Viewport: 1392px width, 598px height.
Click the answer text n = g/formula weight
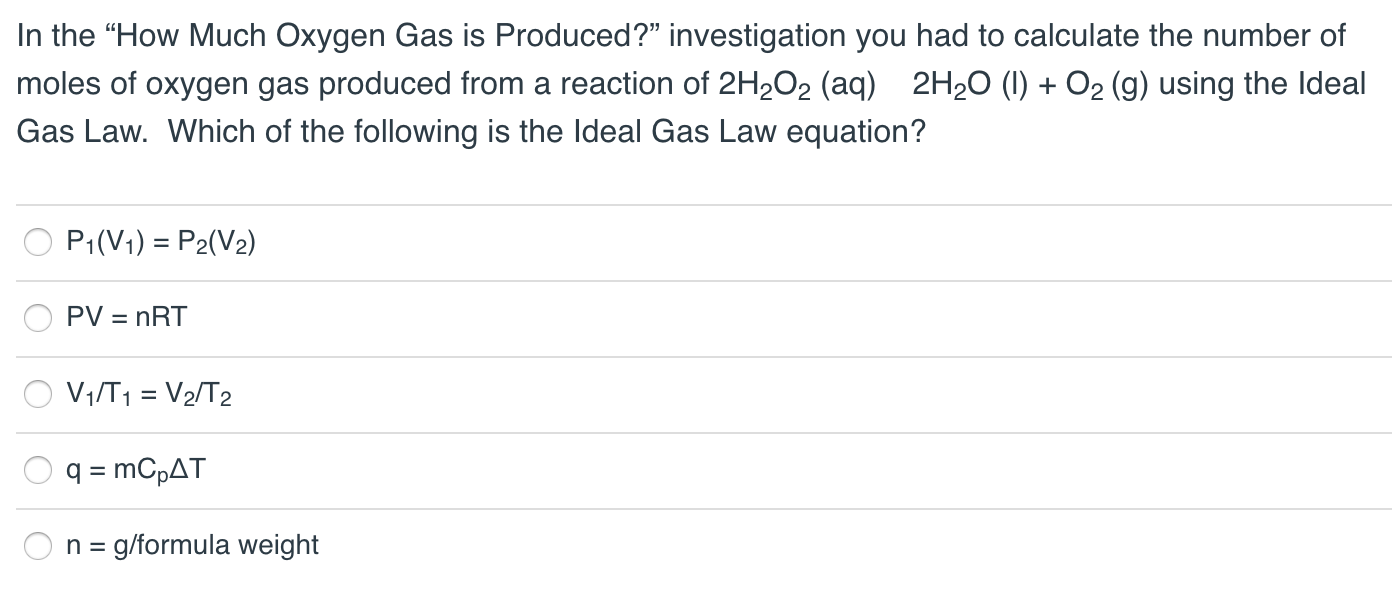pyautogui.click(x=191, y=546)
